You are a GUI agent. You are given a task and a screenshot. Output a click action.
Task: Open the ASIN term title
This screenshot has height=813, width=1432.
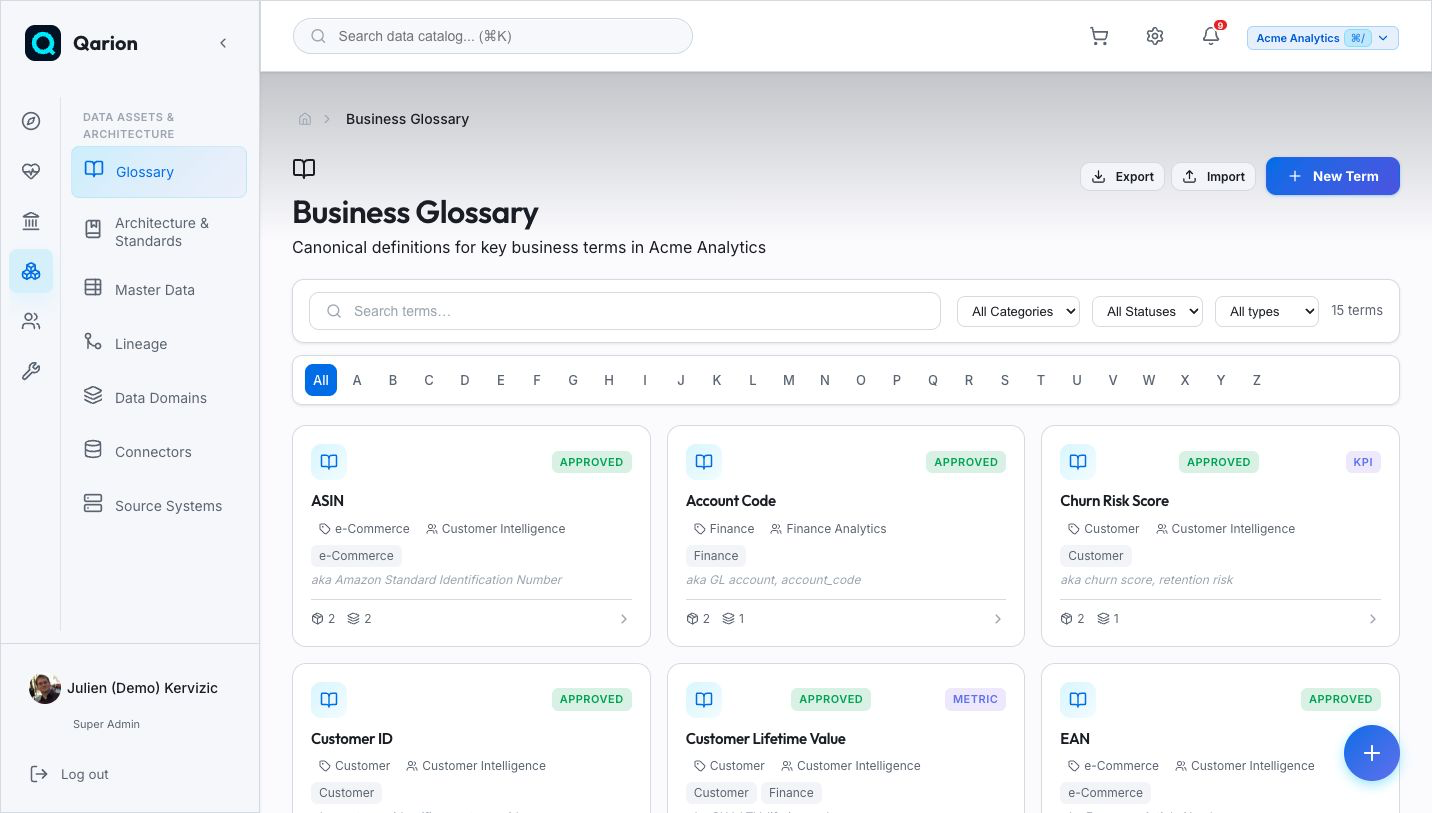(x=327, y=501)
